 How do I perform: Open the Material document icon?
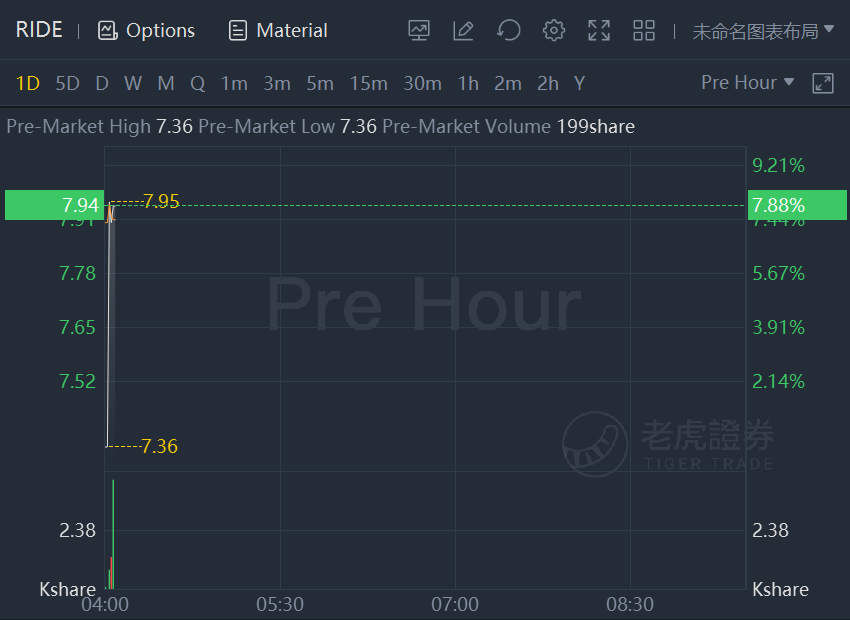click(237, 30)
